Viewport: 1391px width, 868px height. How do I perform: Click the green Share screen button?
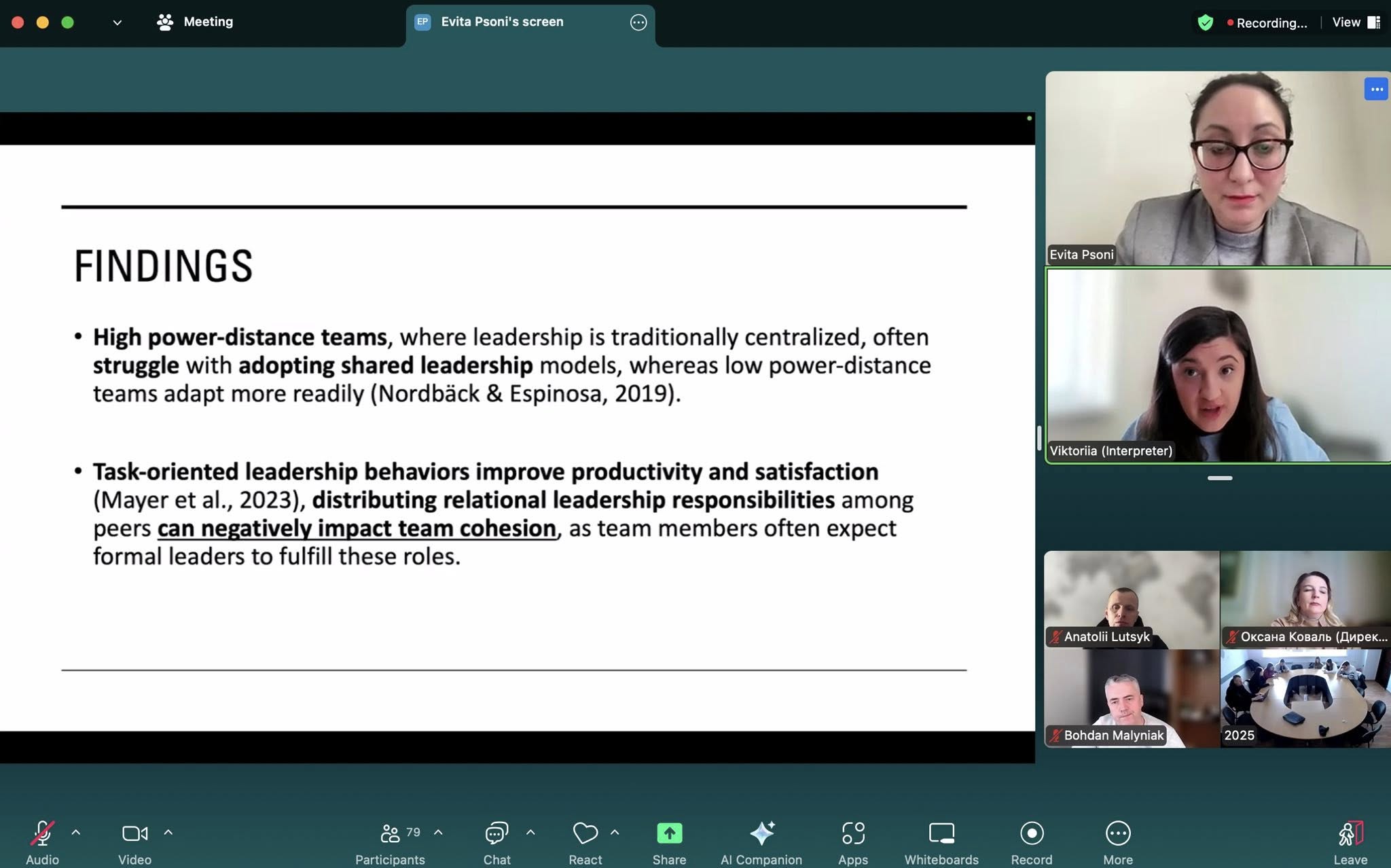pos(669,833)
